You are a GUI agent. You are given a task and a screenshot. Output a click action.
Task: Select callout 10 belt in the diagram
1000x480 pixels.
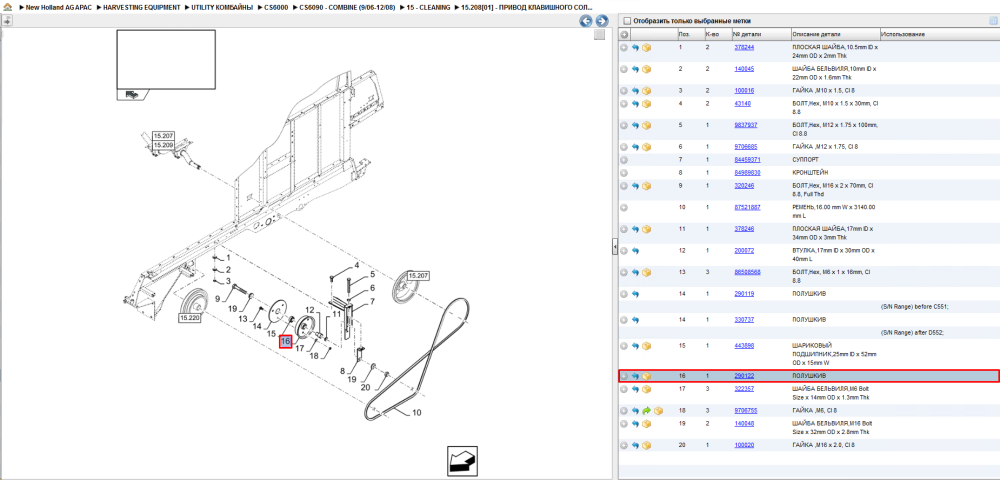pos(416,412)
